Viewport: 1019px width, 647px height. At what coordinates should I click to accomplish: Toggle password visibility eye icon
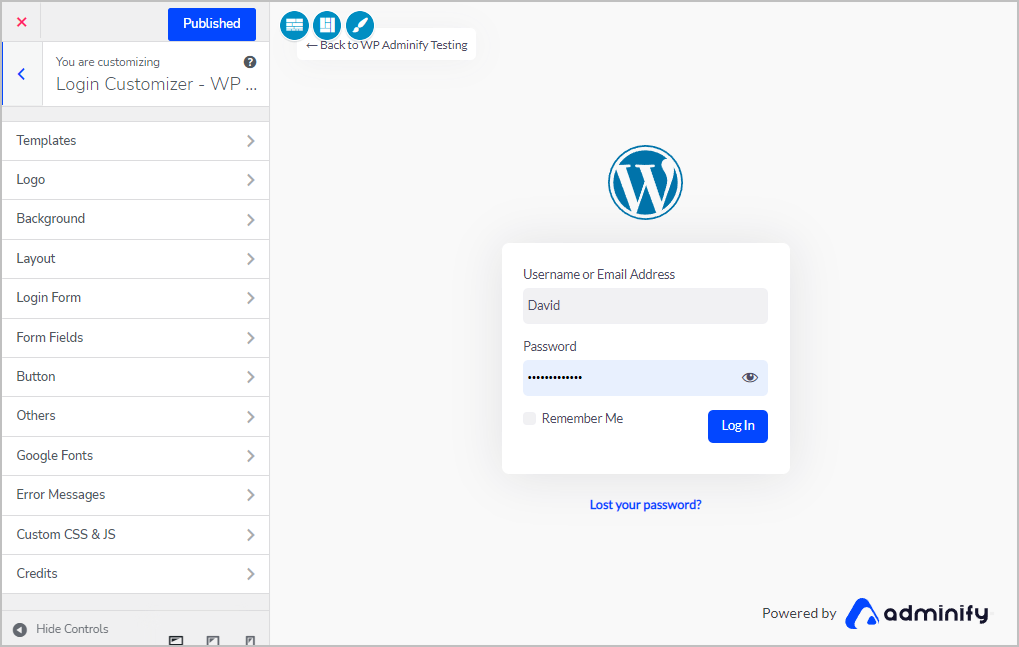click(x=750, y=377)
